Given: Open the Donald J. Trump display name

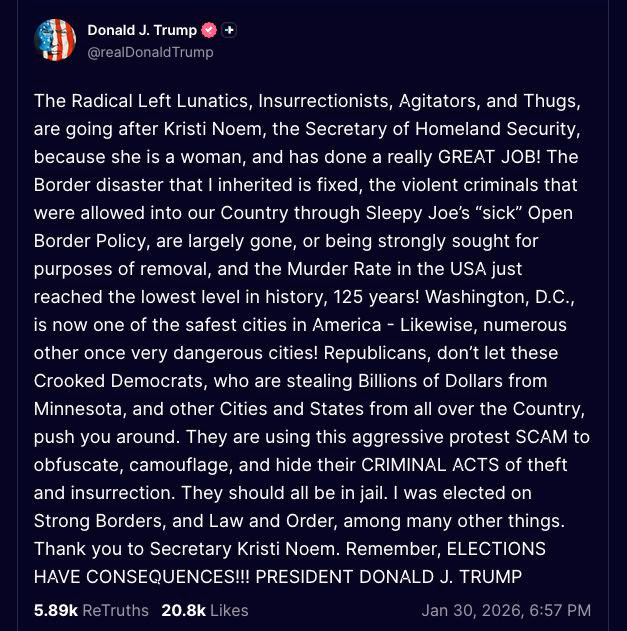Looking at the screenshot, I should (141, 31).
